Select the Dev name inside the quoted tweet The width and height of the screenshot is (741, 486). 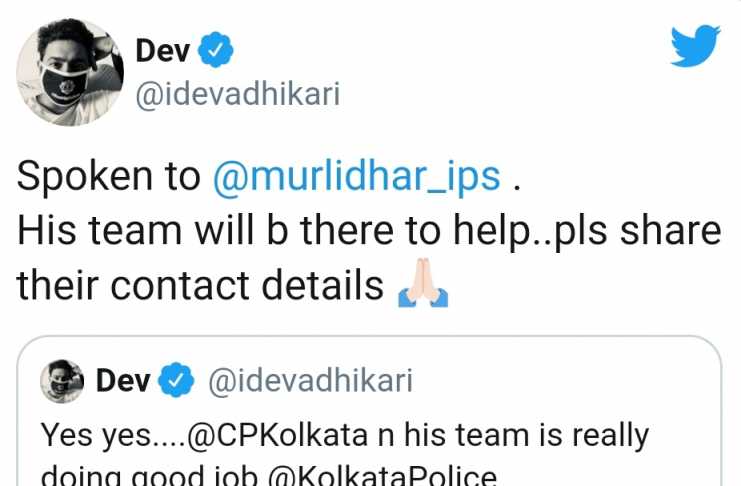pyautogui.click(x=123, y=381)
